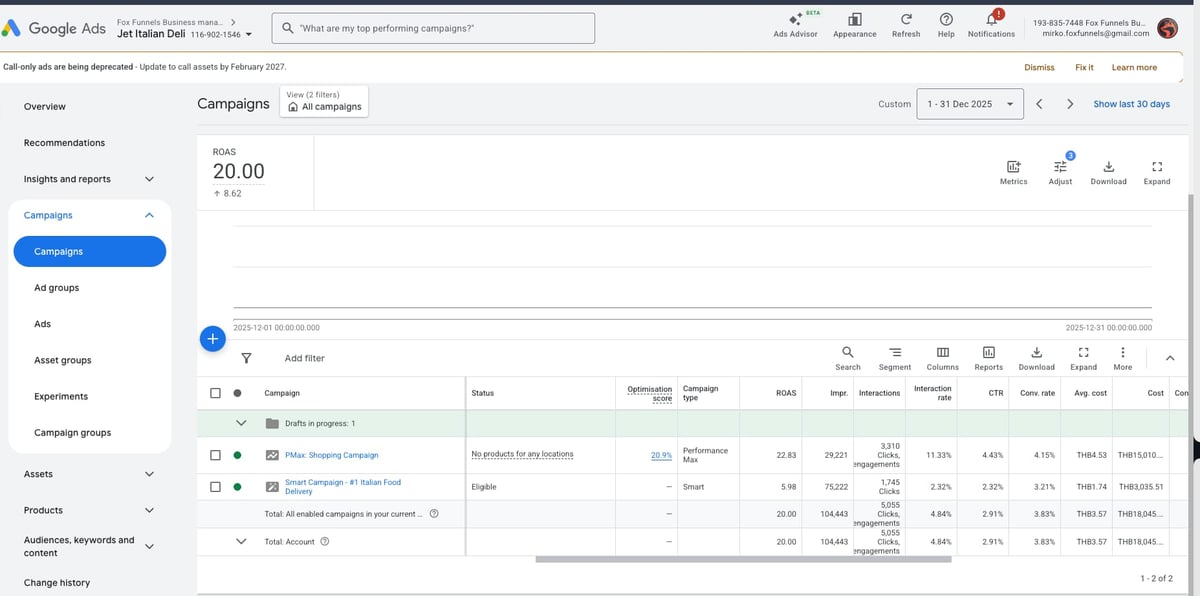Image resolution: width=1200 pixels, height=596 pixels.
Task: Click the Learn more banner link
Action: point(1134,67)
